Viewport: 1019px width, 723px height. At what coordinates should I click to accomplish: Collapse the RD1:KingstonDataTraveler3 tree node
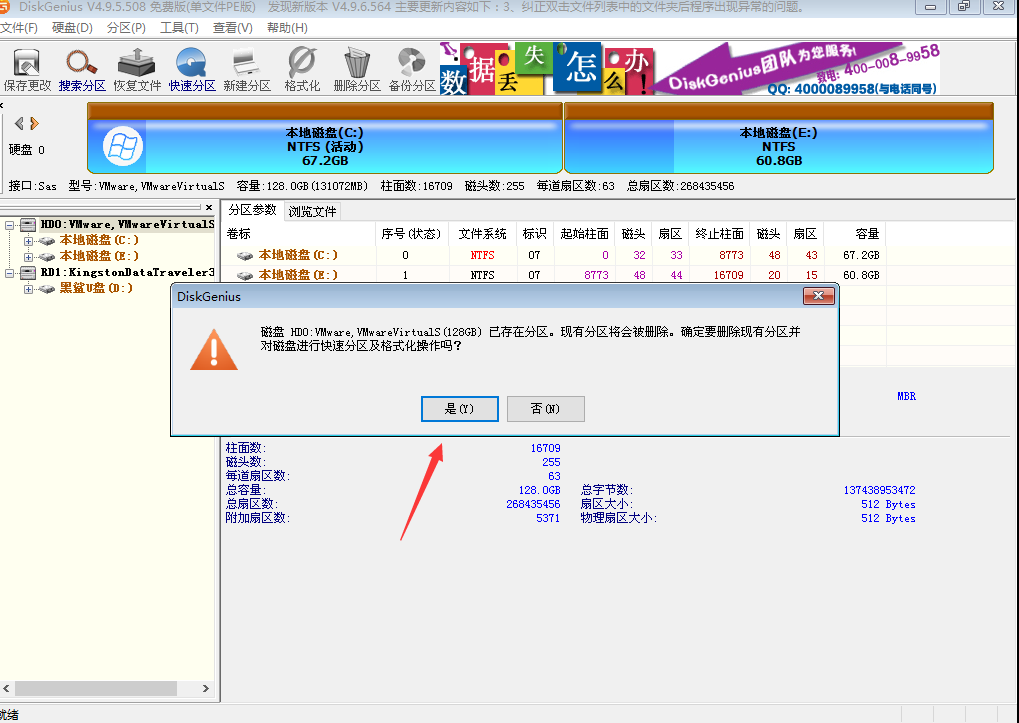click(x=7, y=272)
